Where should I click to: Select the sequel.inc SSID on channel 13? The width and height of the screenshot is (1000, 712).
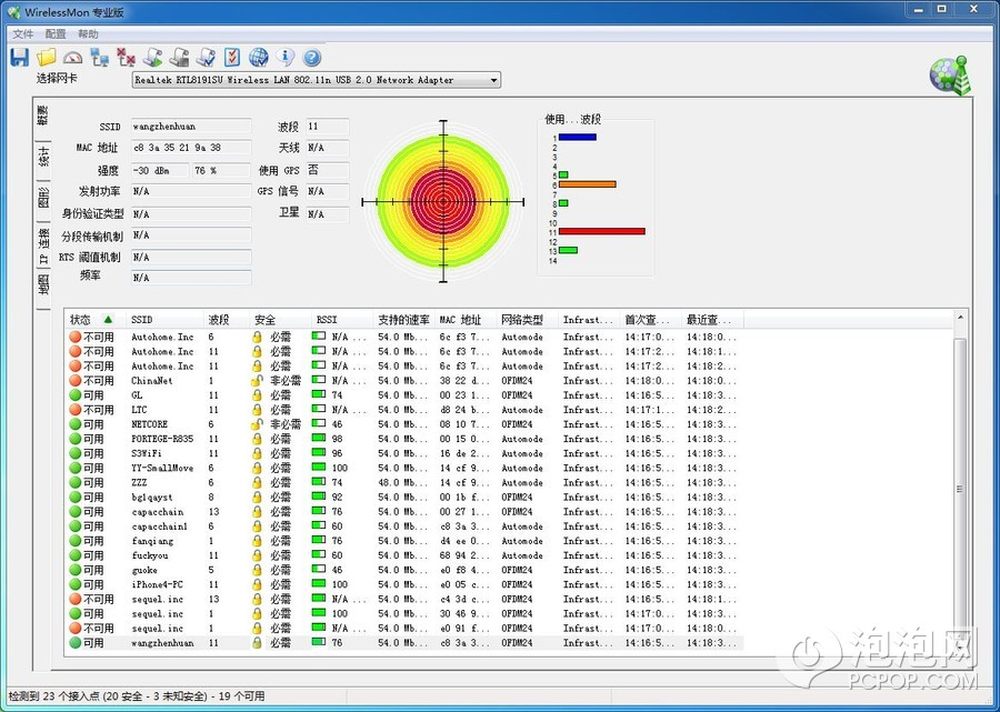pyautogui.click(x=158, y=600)
